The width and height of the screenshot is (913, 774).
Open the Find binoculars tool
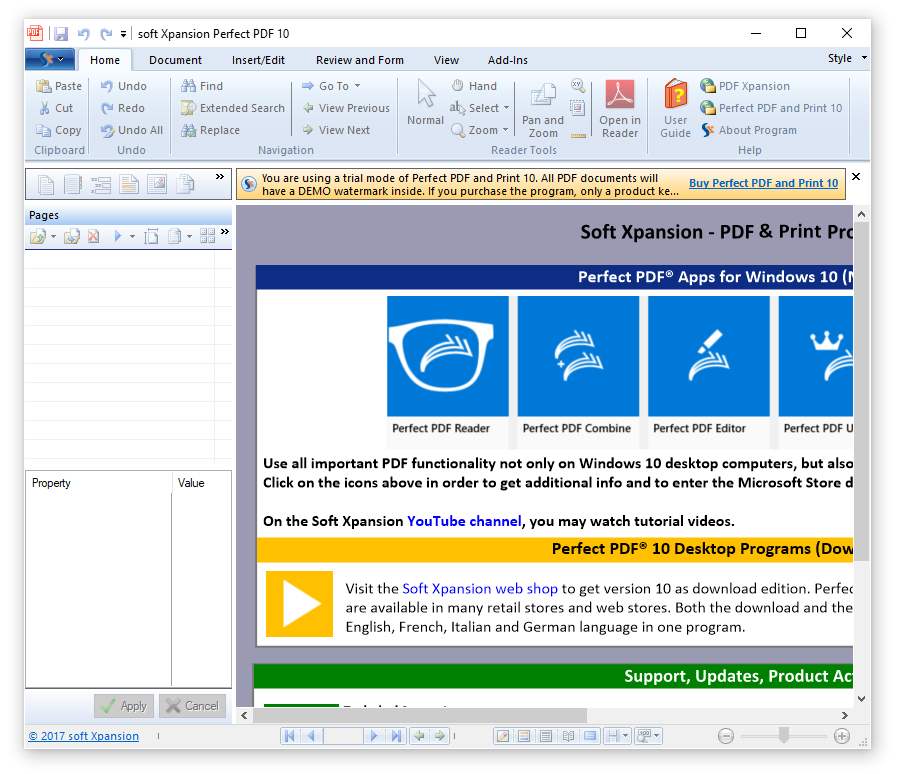click(201, 86)
